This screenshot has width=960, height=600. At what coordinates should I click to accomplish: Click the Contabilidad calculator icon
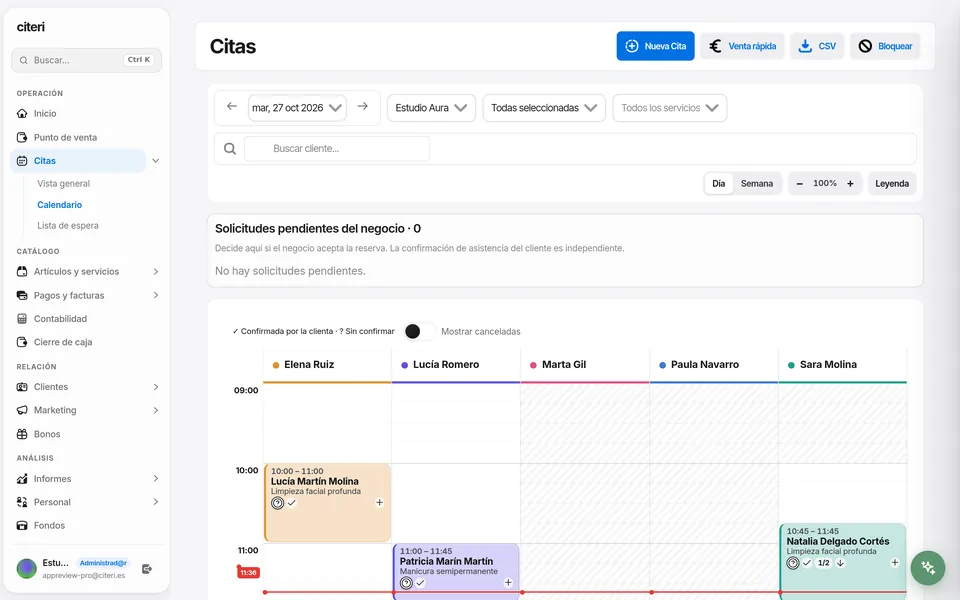point(22,318)
